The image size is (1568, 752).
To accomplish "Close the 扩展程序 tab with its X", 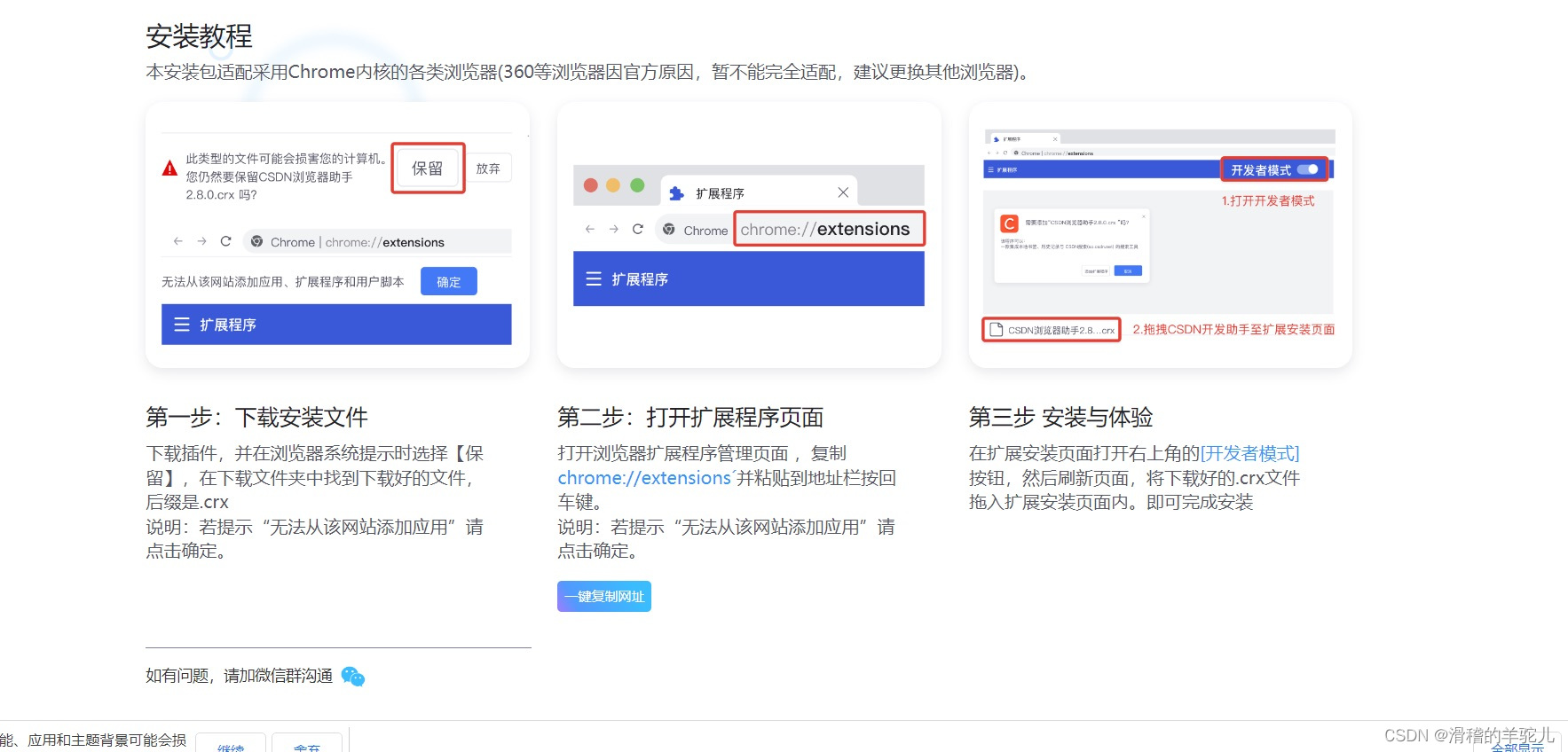I will 843,192.
